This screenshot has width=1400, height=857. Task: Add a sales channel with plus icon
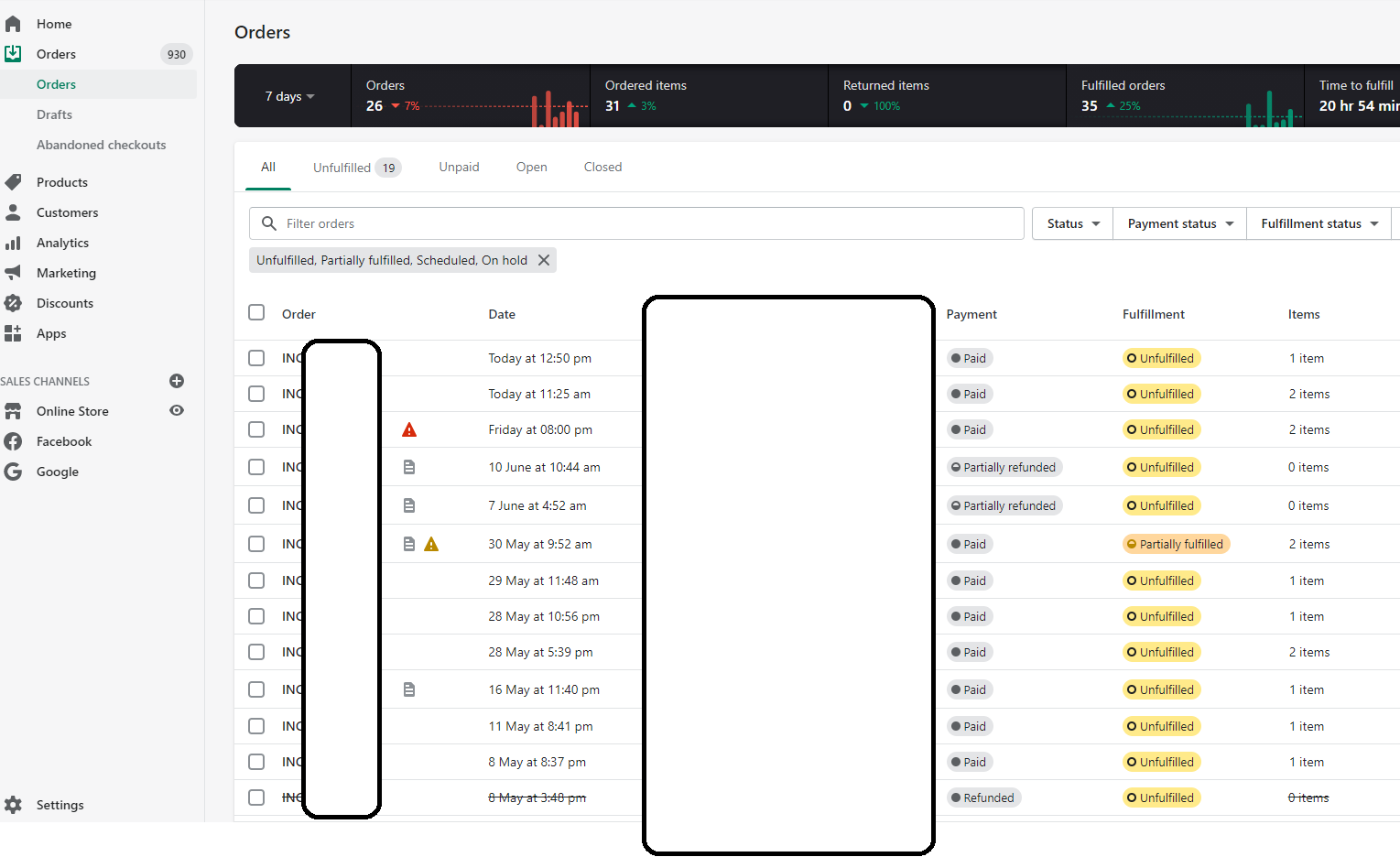tap(177, 381)
